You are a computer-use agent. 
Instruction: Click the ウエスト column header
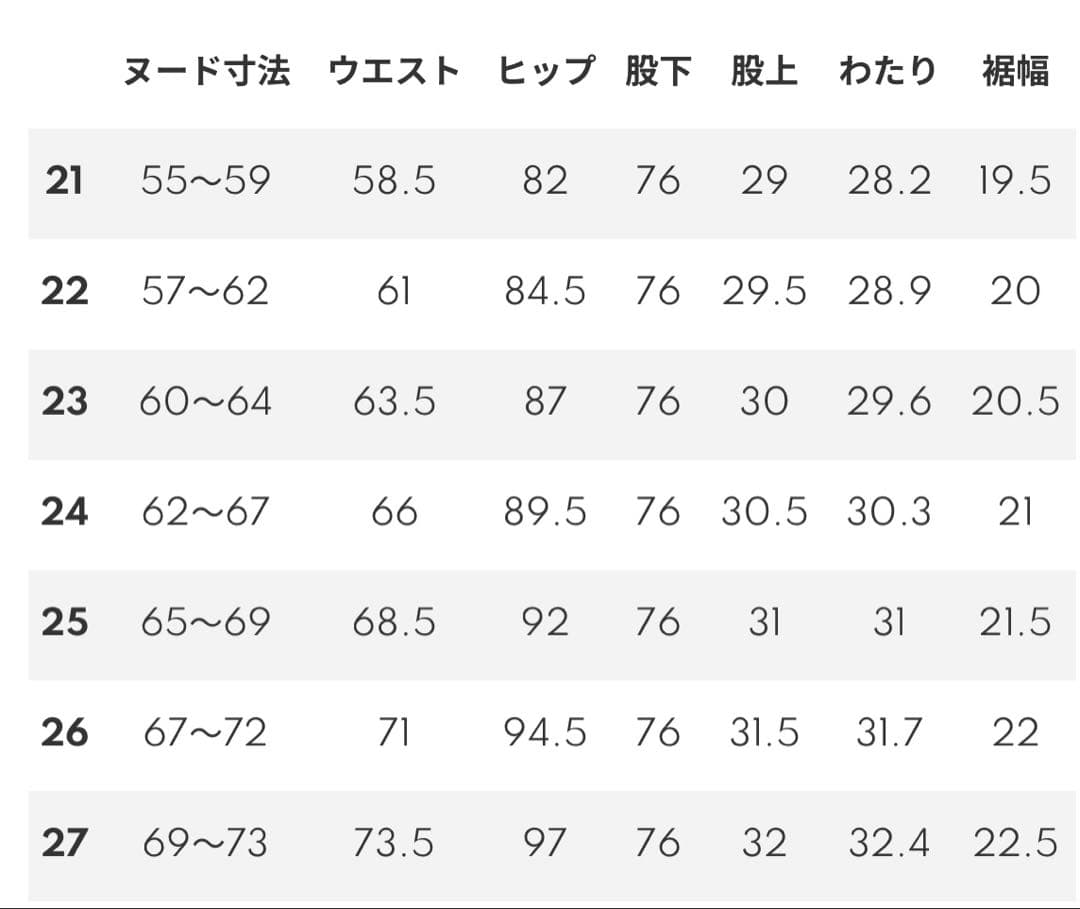tap(394, 72)
